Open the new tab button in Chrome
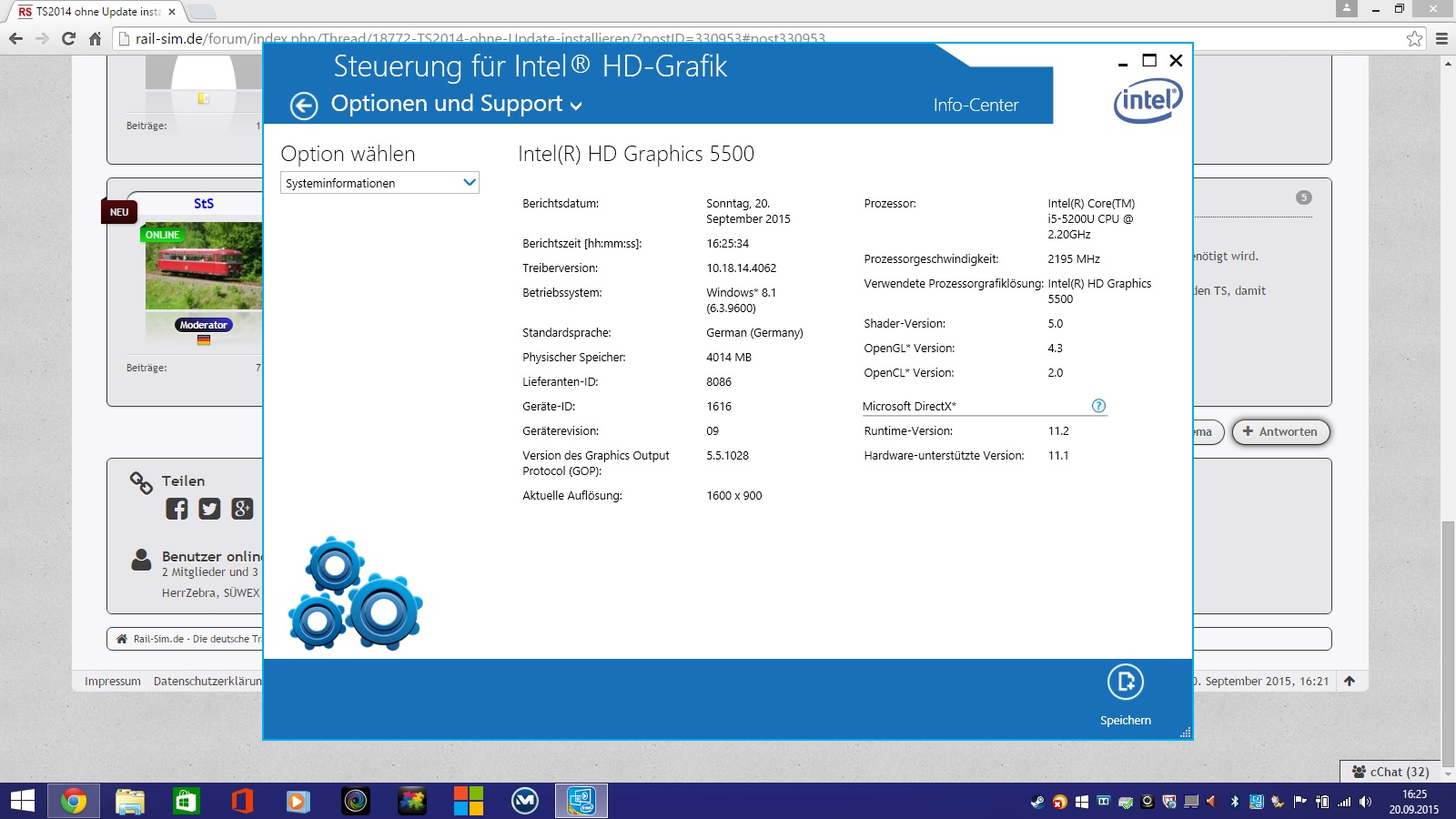 pyautogui.click(x=201, y=12)
